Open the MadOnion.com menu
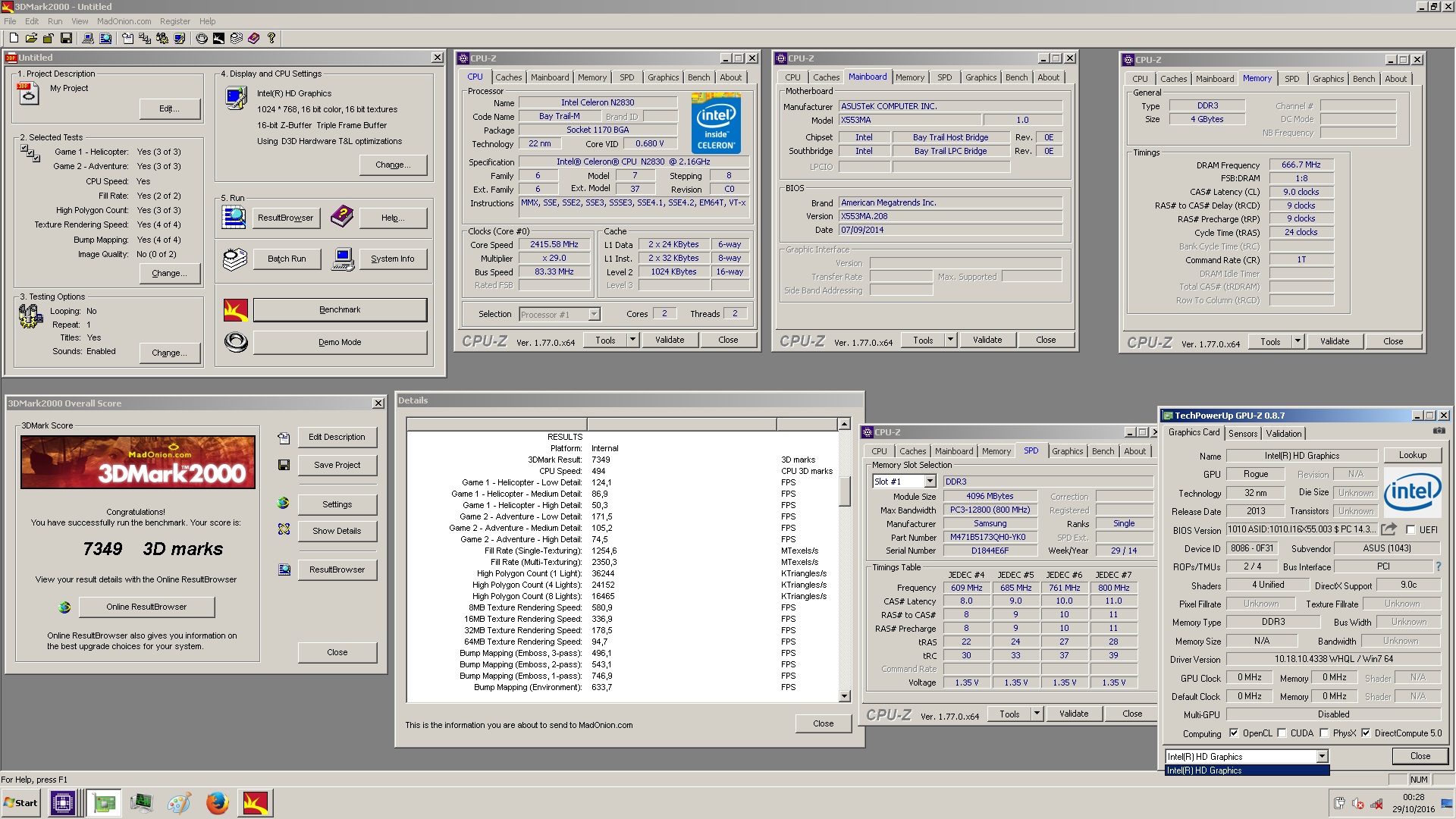Viewport: 1456px width, 819px height. [x=124, y=21]
